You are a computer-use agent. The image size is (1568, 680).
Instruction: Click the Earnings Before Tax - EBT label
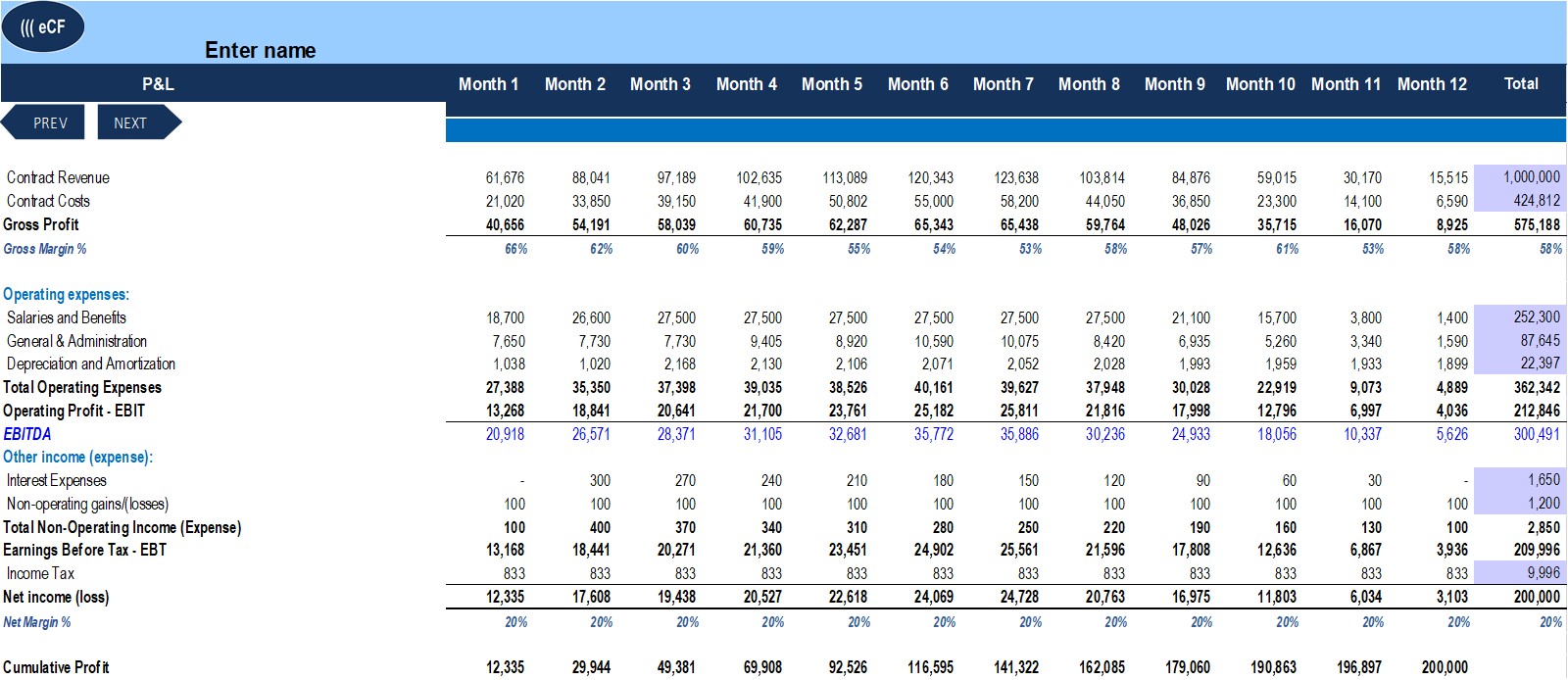coord(84,550)
